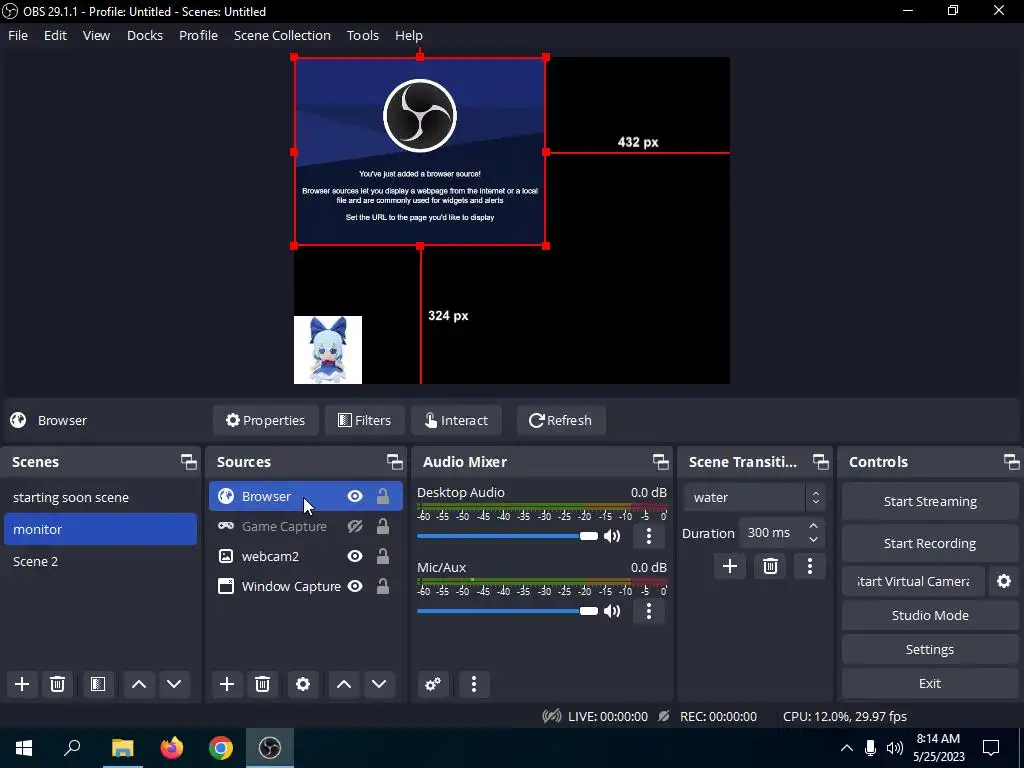Open Filters for Browser source
The height and width of the screenshot is (768, 1024).
(x=364, y=420)
